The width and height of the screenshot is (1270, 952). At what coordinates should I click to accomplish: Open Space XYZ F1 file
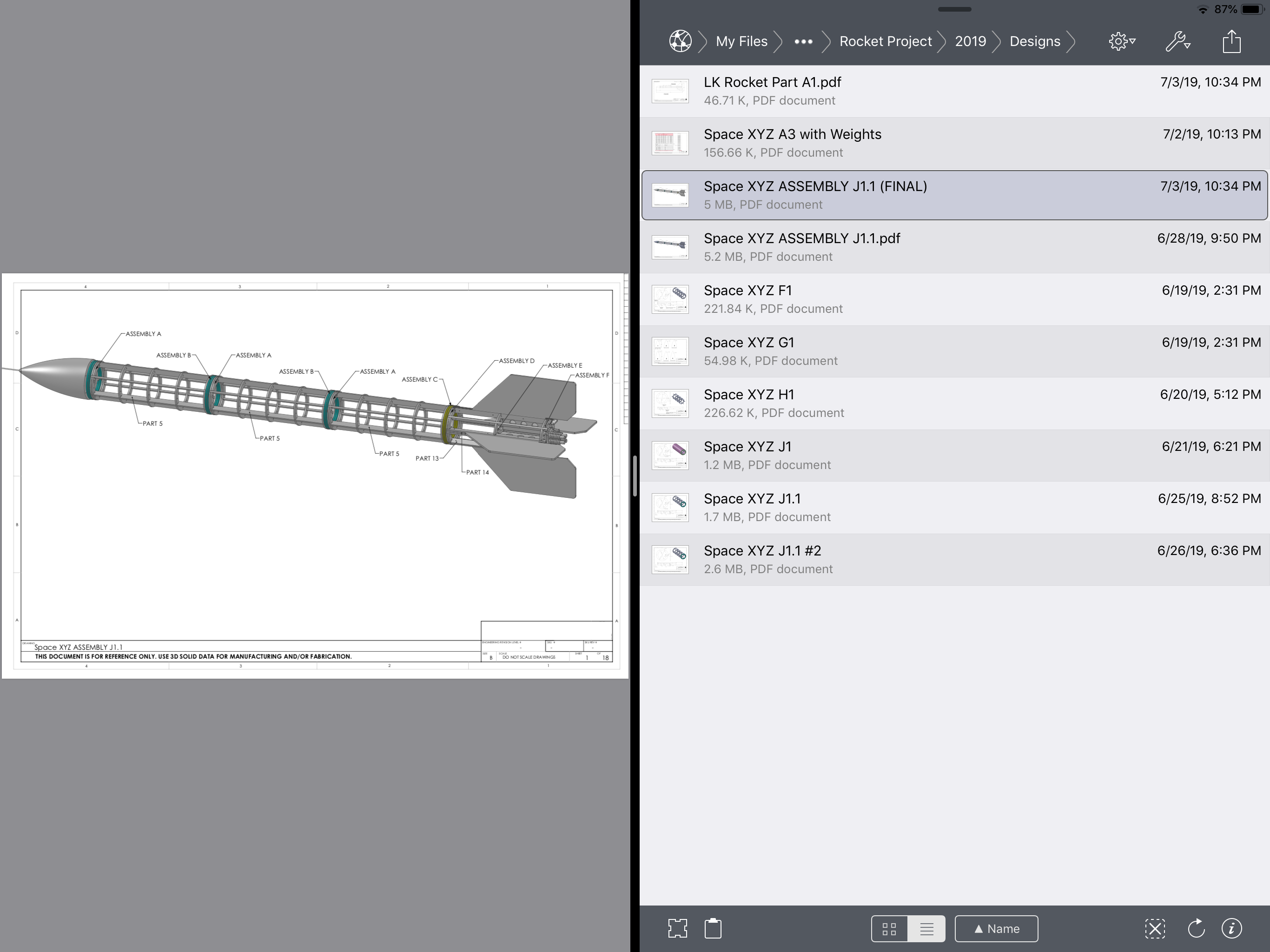tap(954, 300)
